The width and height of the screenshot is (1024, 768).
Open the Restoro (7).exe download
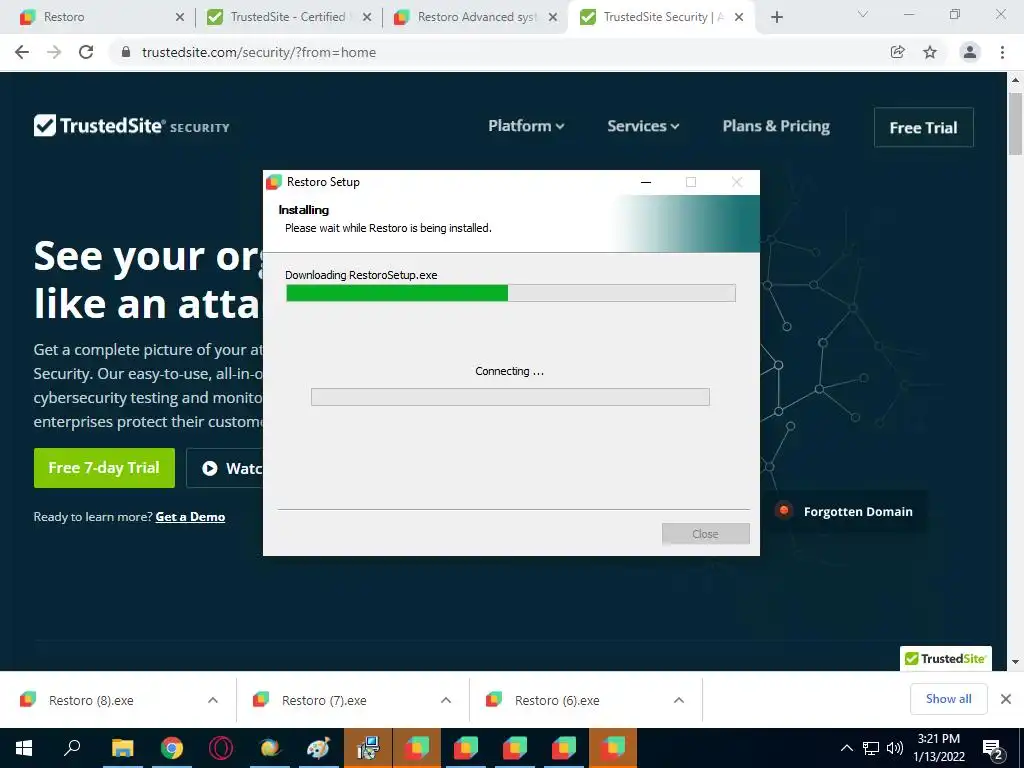[x=325, y=700]
